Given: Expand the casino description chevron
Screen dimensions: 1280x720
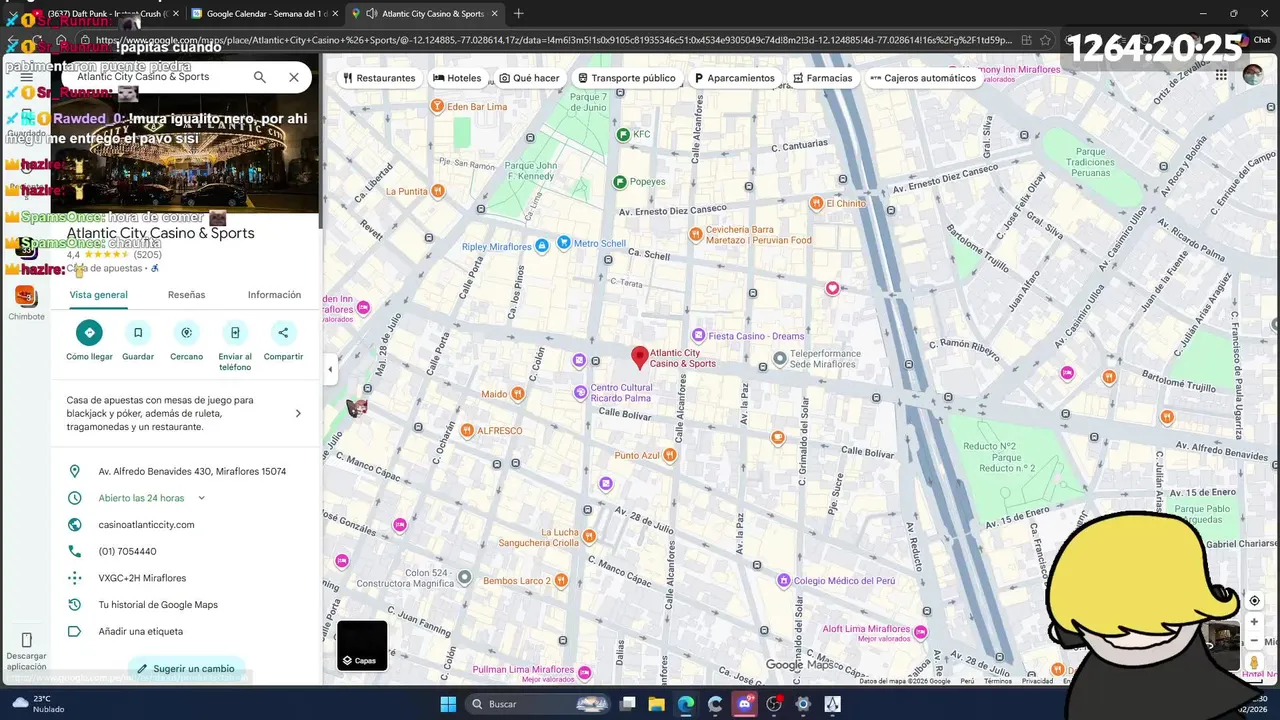Looking at the screenshot, I should point(298,413).
